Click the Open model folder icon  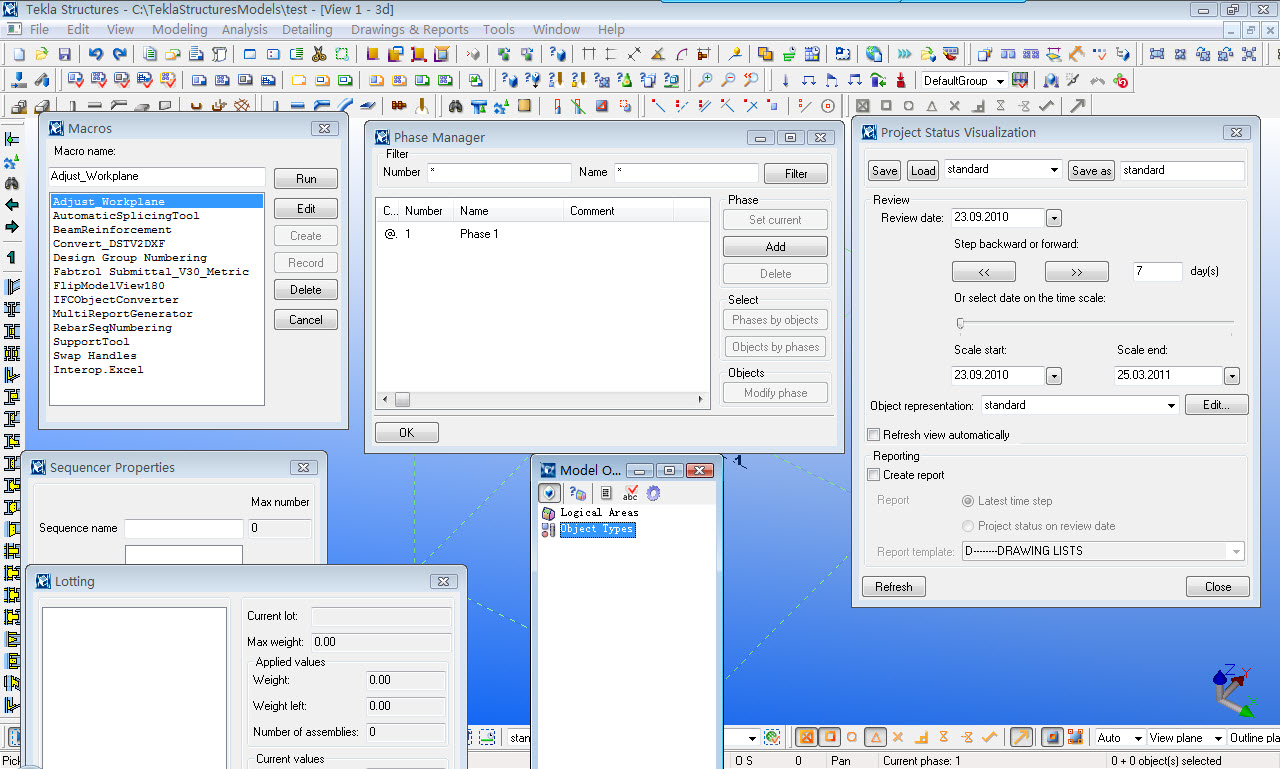(x=42, y=54)
